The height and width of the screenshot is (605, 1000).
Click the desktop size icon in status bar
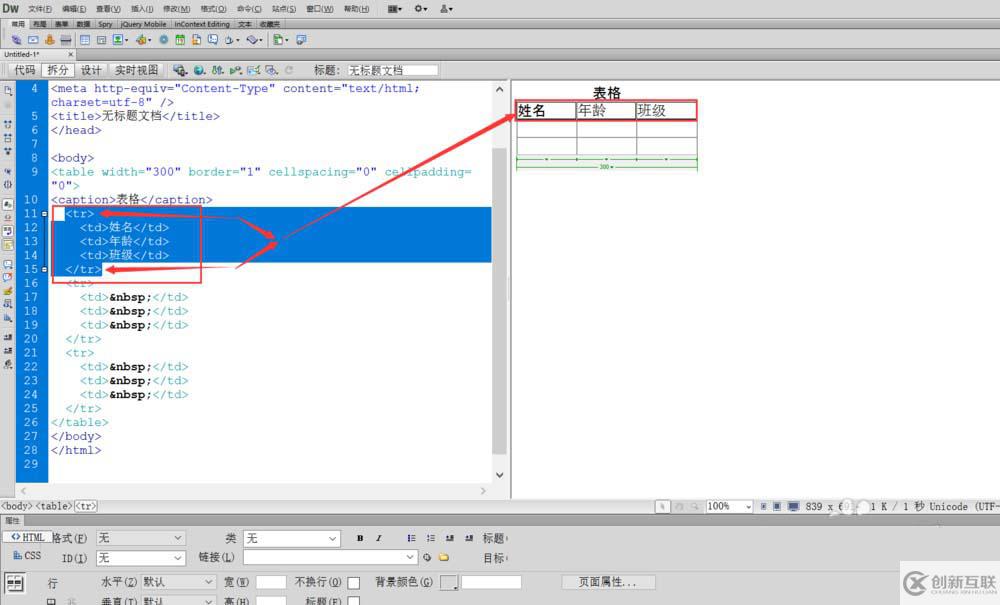[x=793, y=506]
